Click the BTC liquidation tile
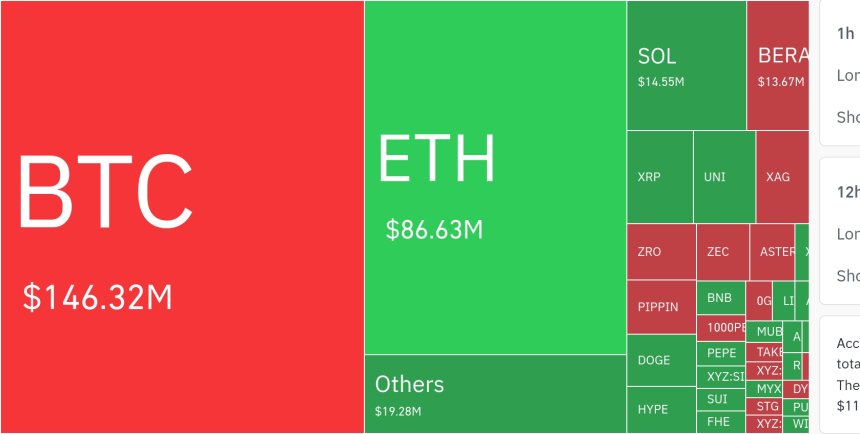This screenshot has width=860, height=434. point(182,217)
